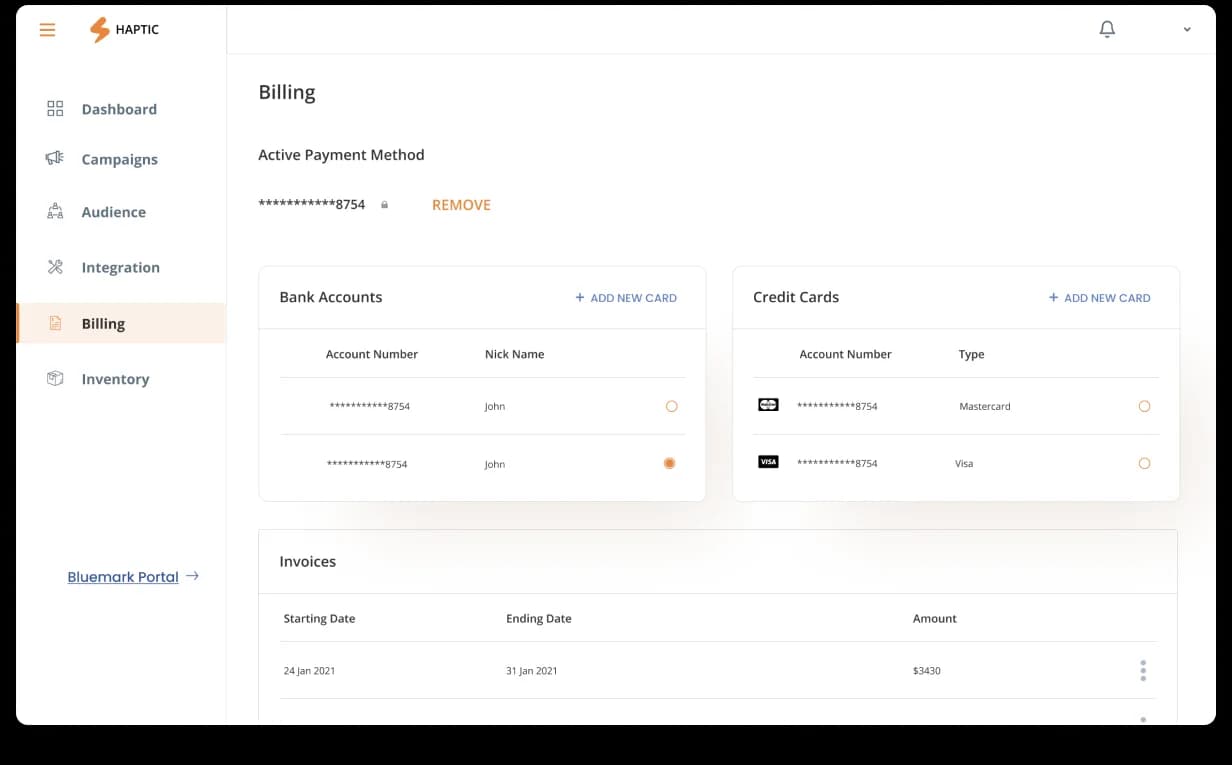1232x765 pixels.
Task: Click the Nick Name column header
Action: [x=514, y=354]
